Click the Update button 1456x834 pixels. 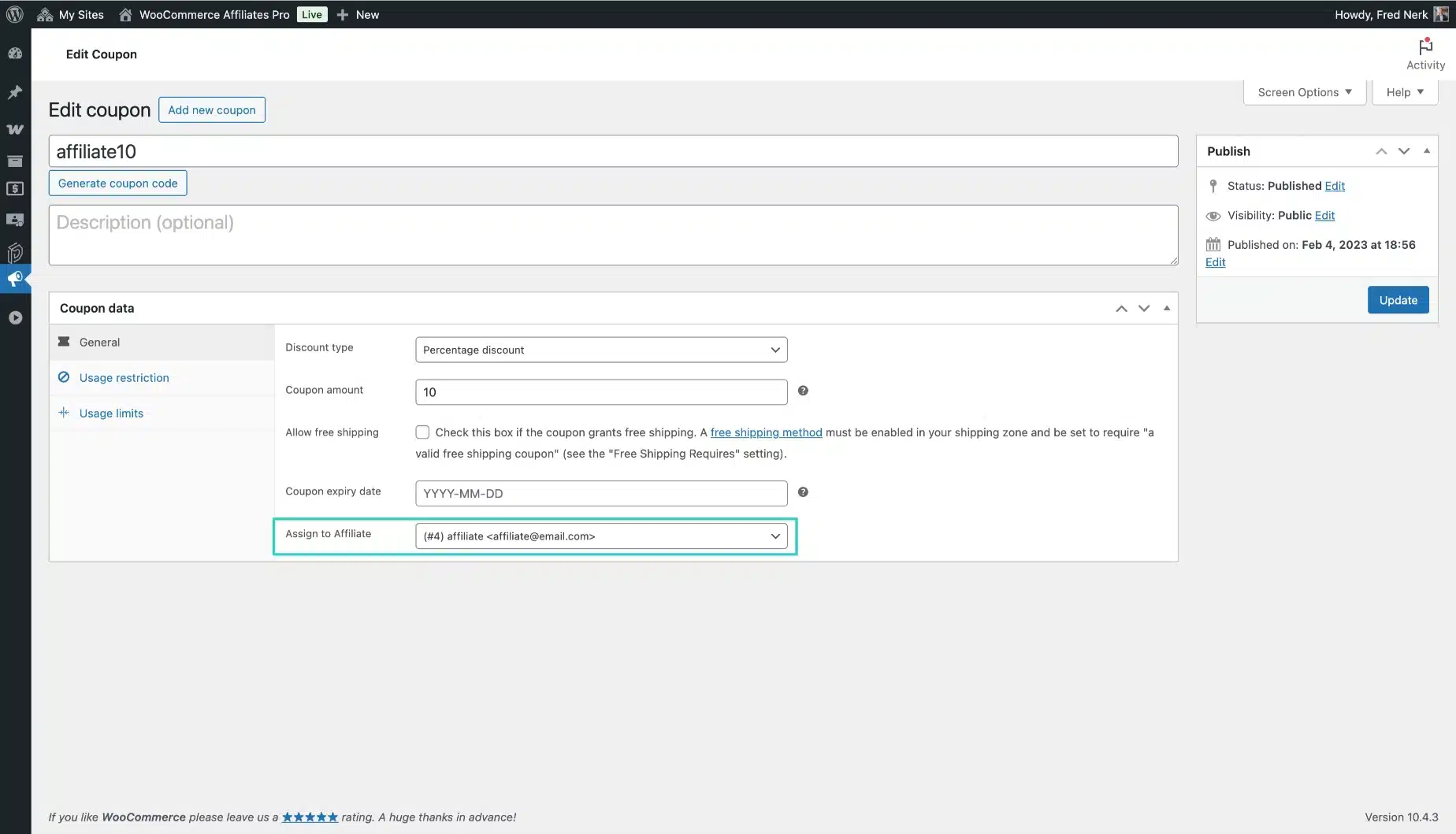tap(1398, 300)
